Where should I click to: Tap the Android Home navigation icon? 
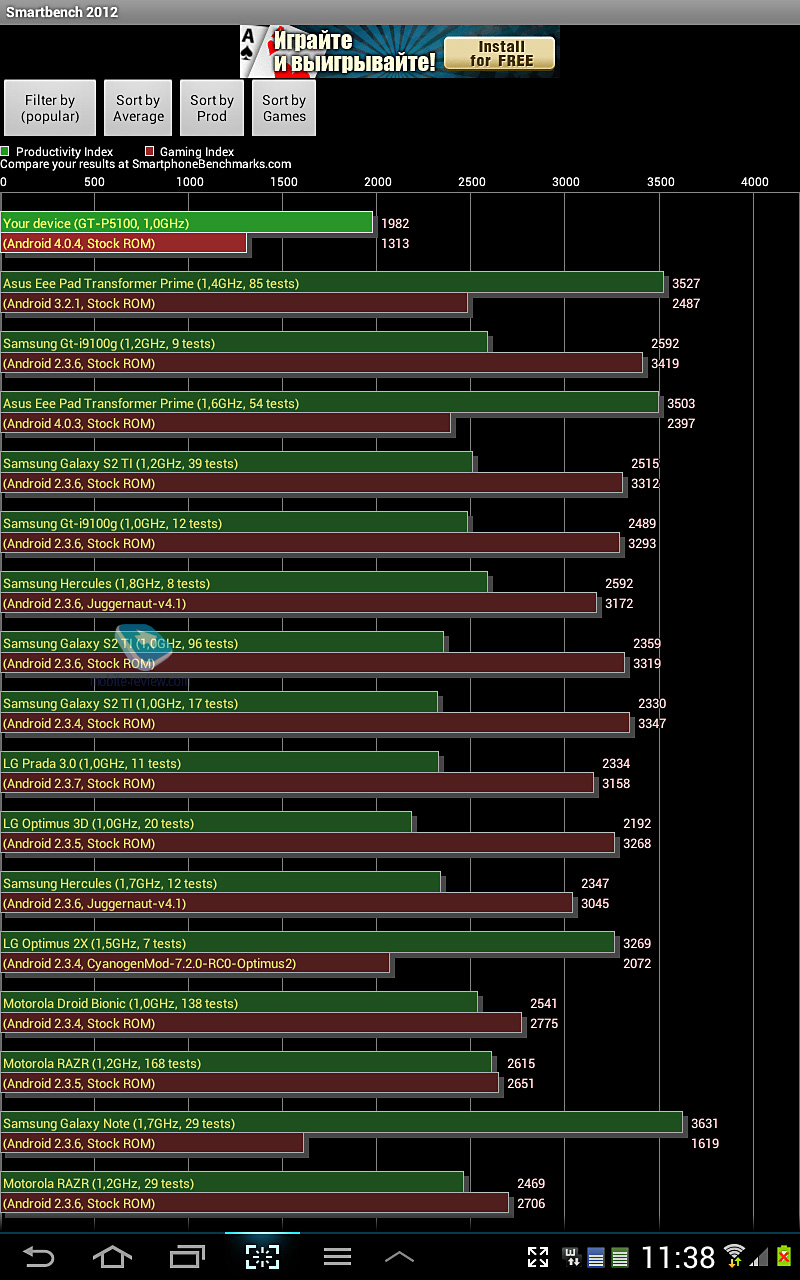click(112, 1256)
